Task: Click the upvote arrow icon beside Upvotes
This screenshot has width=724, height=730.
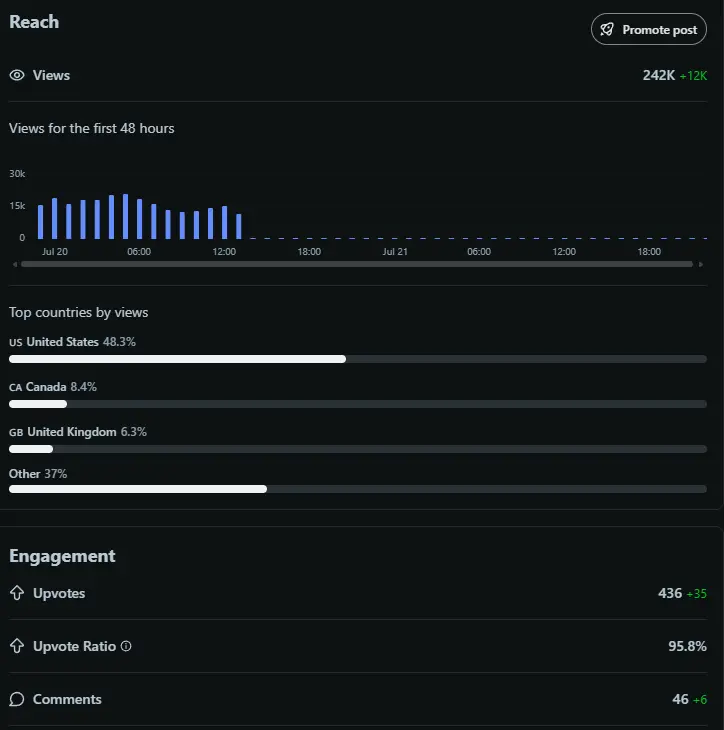Action: [x=17, y=593]
